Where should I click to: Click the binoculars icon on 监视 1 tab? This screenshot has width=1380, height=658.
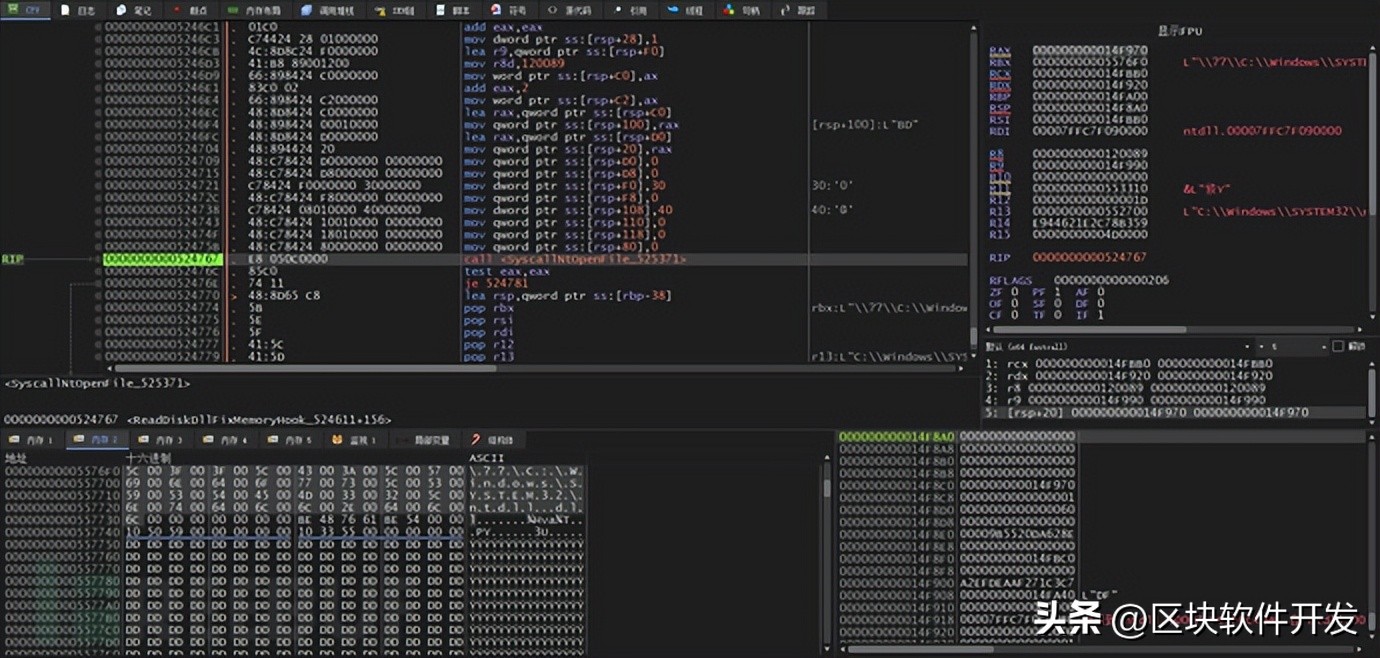tap(337, 439)
